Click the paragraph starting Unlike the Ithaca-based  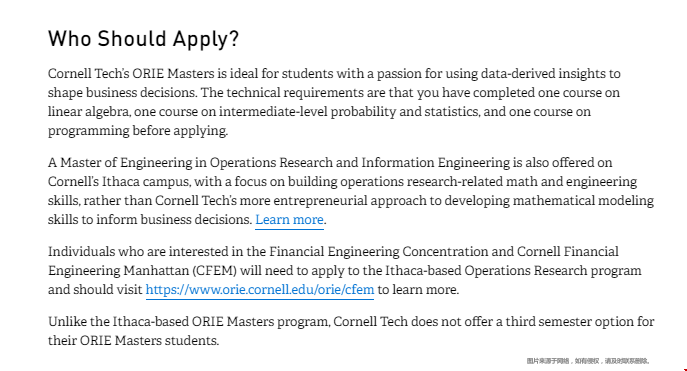click(x=351, y=331)
